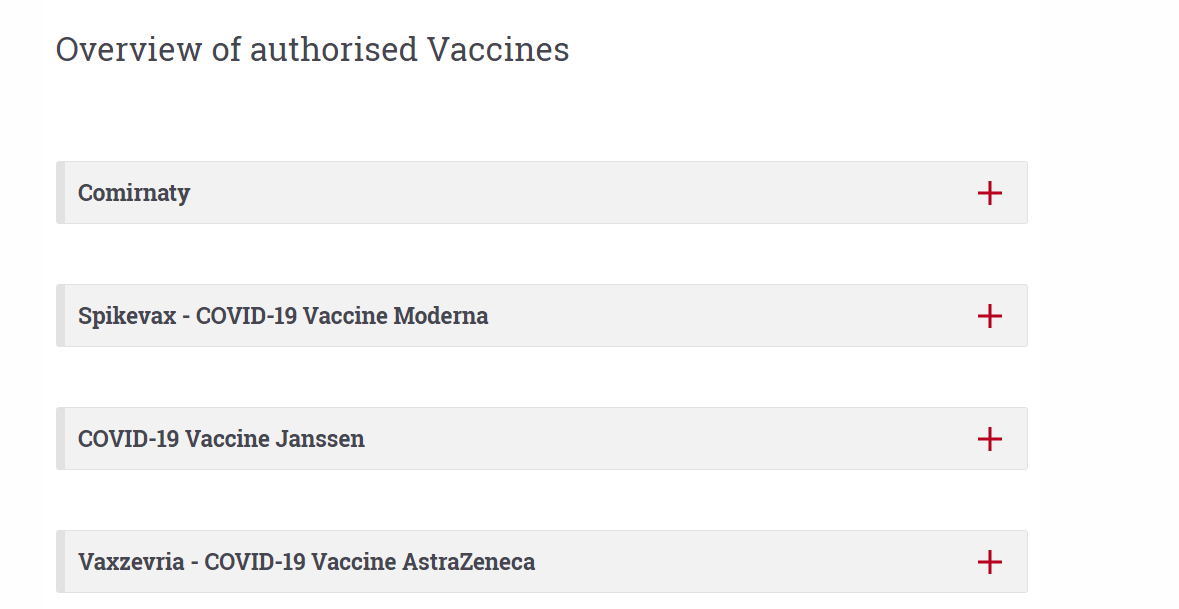Click the left accent bar of the Spikevax row
This screenshot has height=609, width=1179.
click(60, 316)
